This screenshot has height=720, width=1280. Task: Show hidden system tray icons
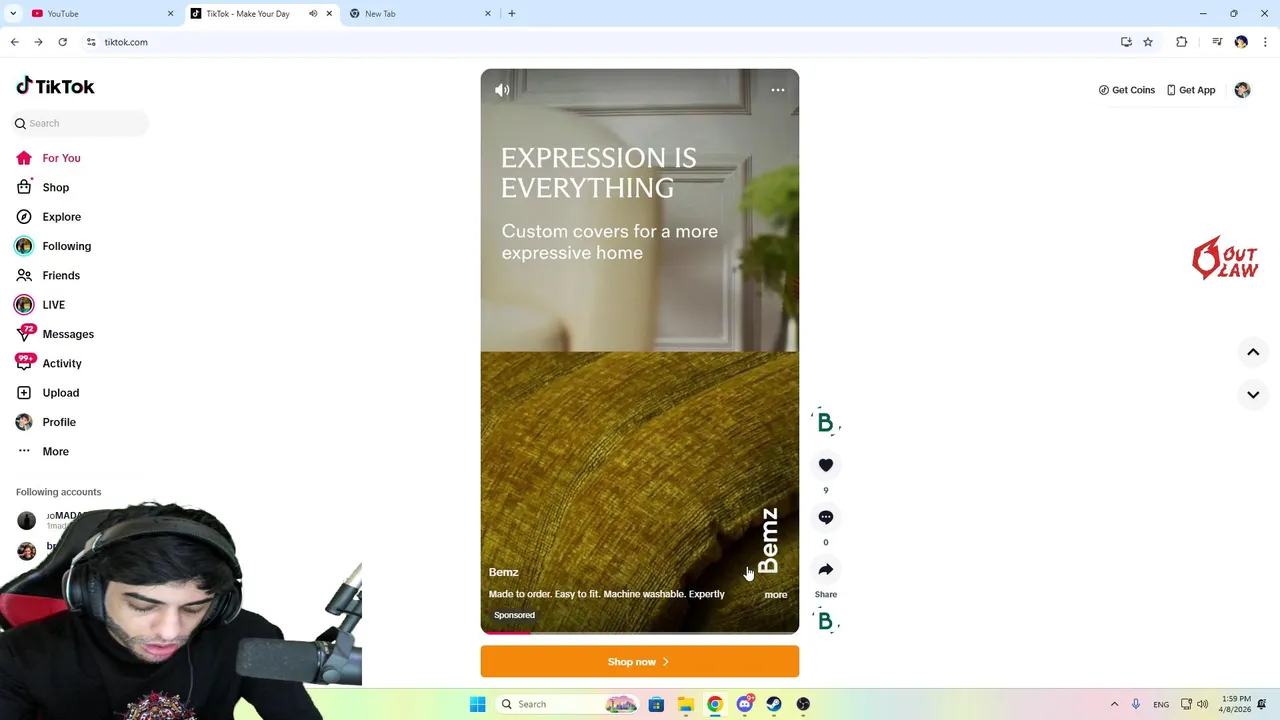click(x=1114, y=704)
